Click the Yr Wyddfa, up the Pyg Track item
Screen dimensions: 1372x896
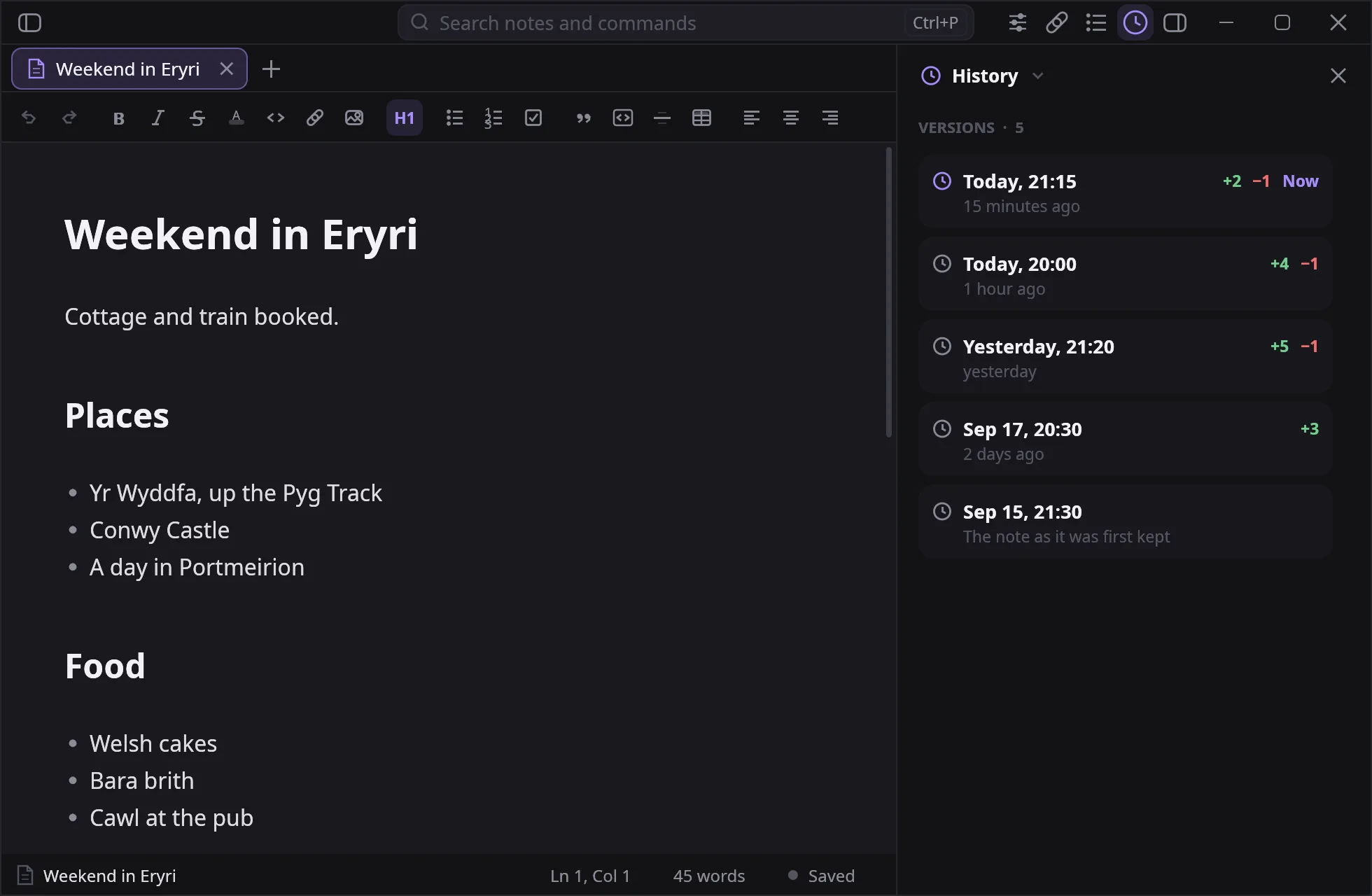pos(236,493)
